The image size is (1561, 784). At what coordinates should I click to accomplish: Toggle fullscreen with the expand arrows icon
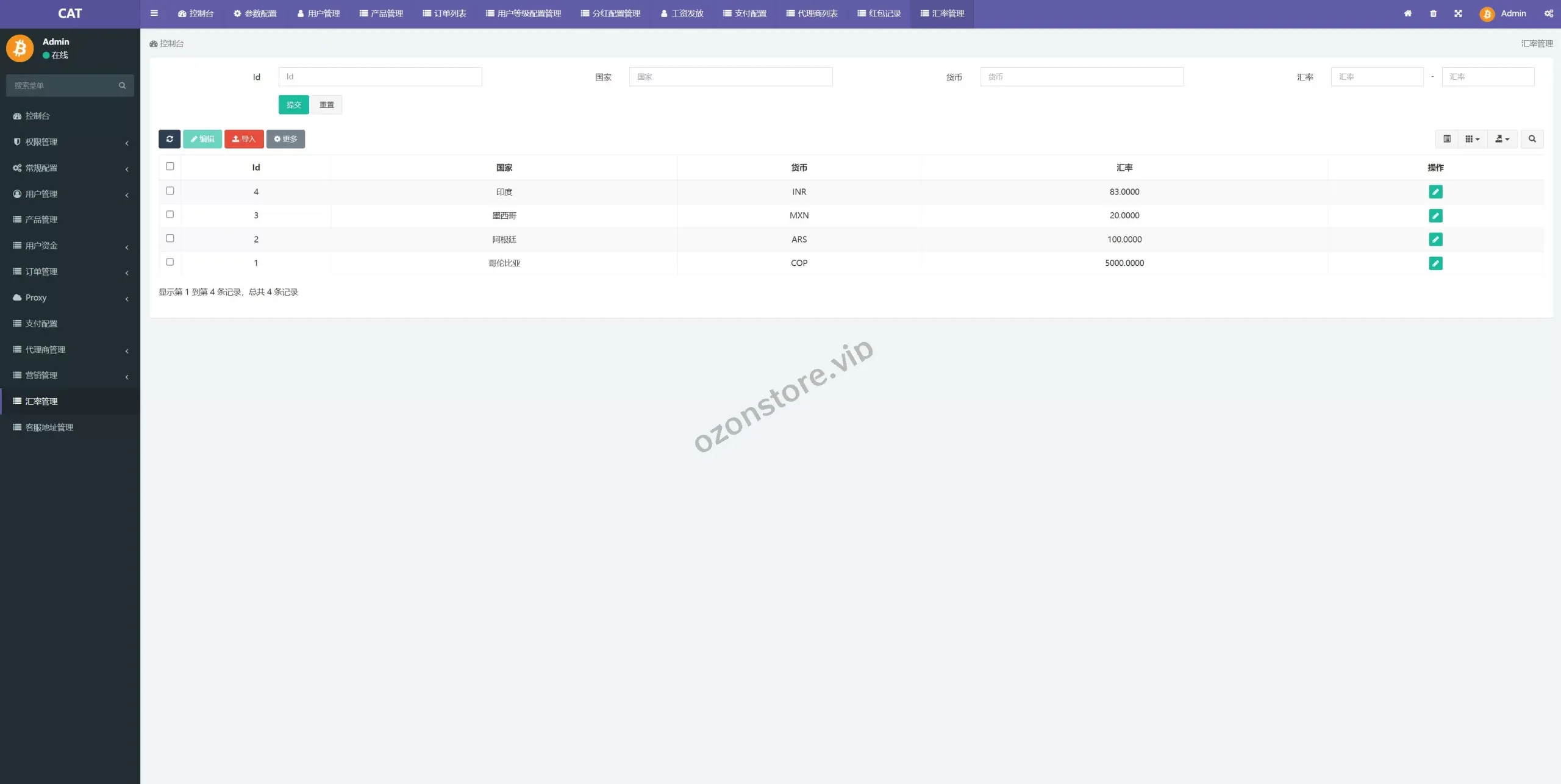tap(1458, 13)
